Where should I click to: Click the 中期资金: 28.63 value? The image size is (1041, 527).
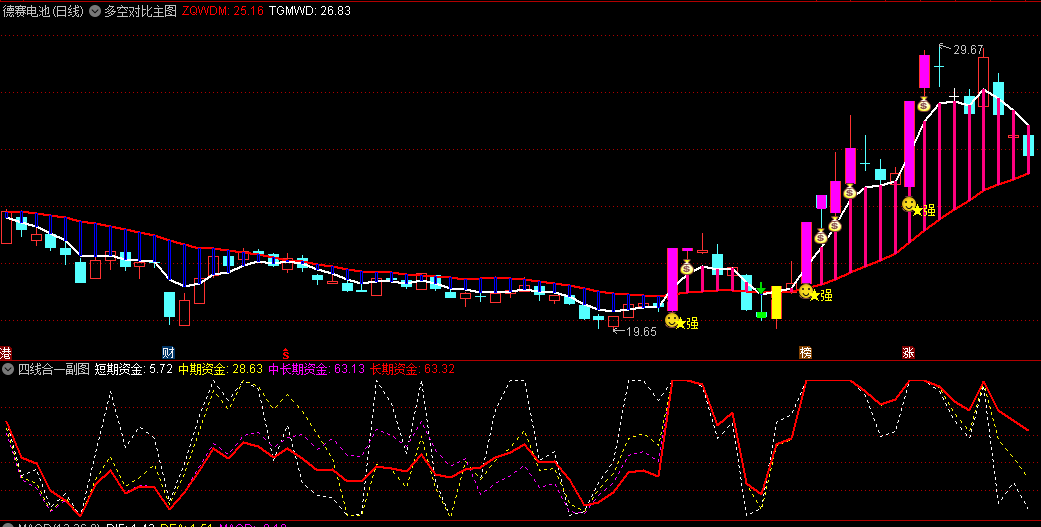click(x=220, y=369)
